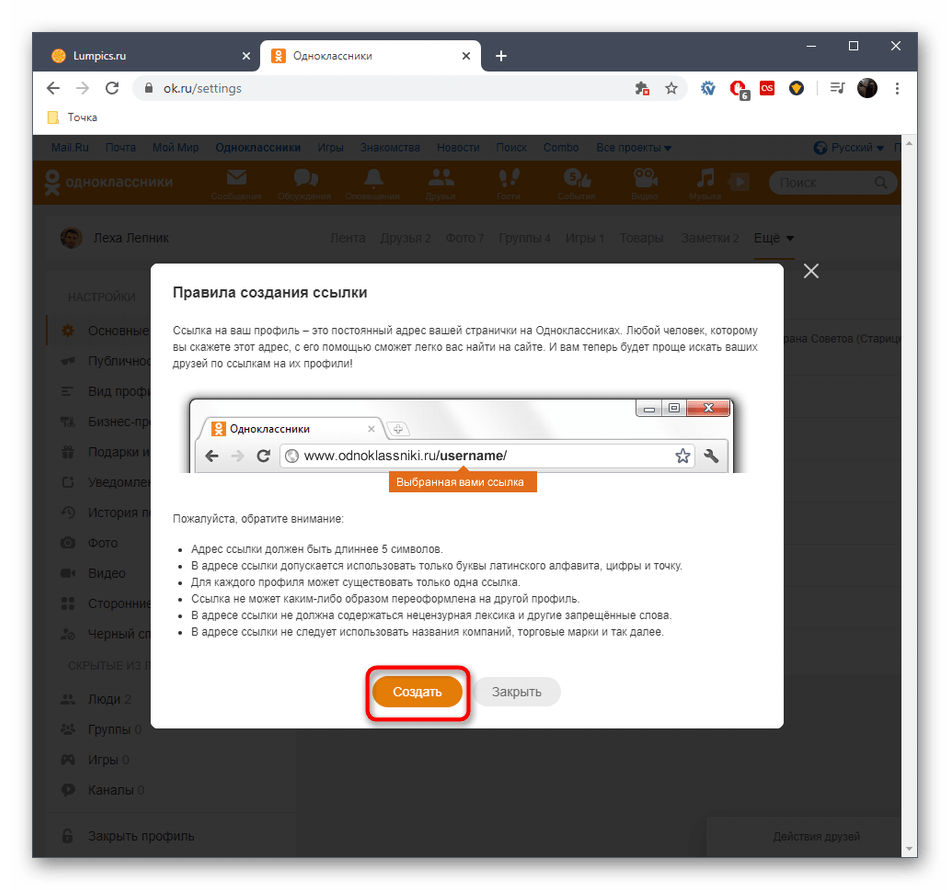Screen dimensions: 950x890
Task: Bookmark this page with the star icon
Action: (x=671, y=88)
